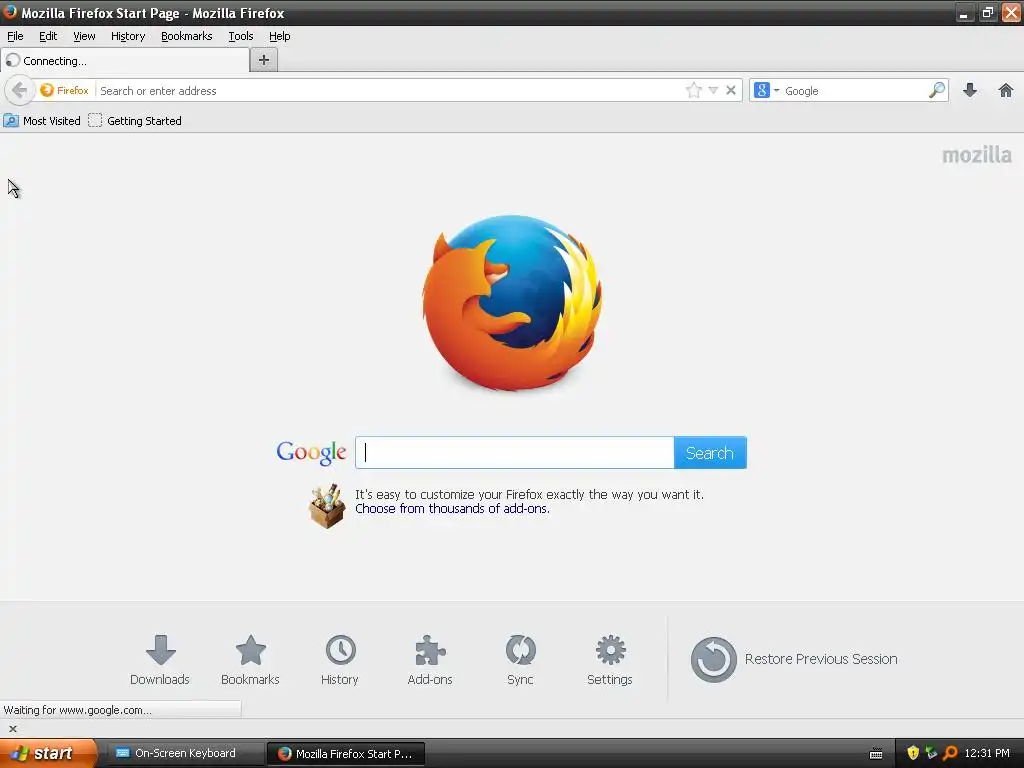This screenshot has width=1024, height=768.
Task: Click the security shield tray icon
Action: (x=913, y=754)
